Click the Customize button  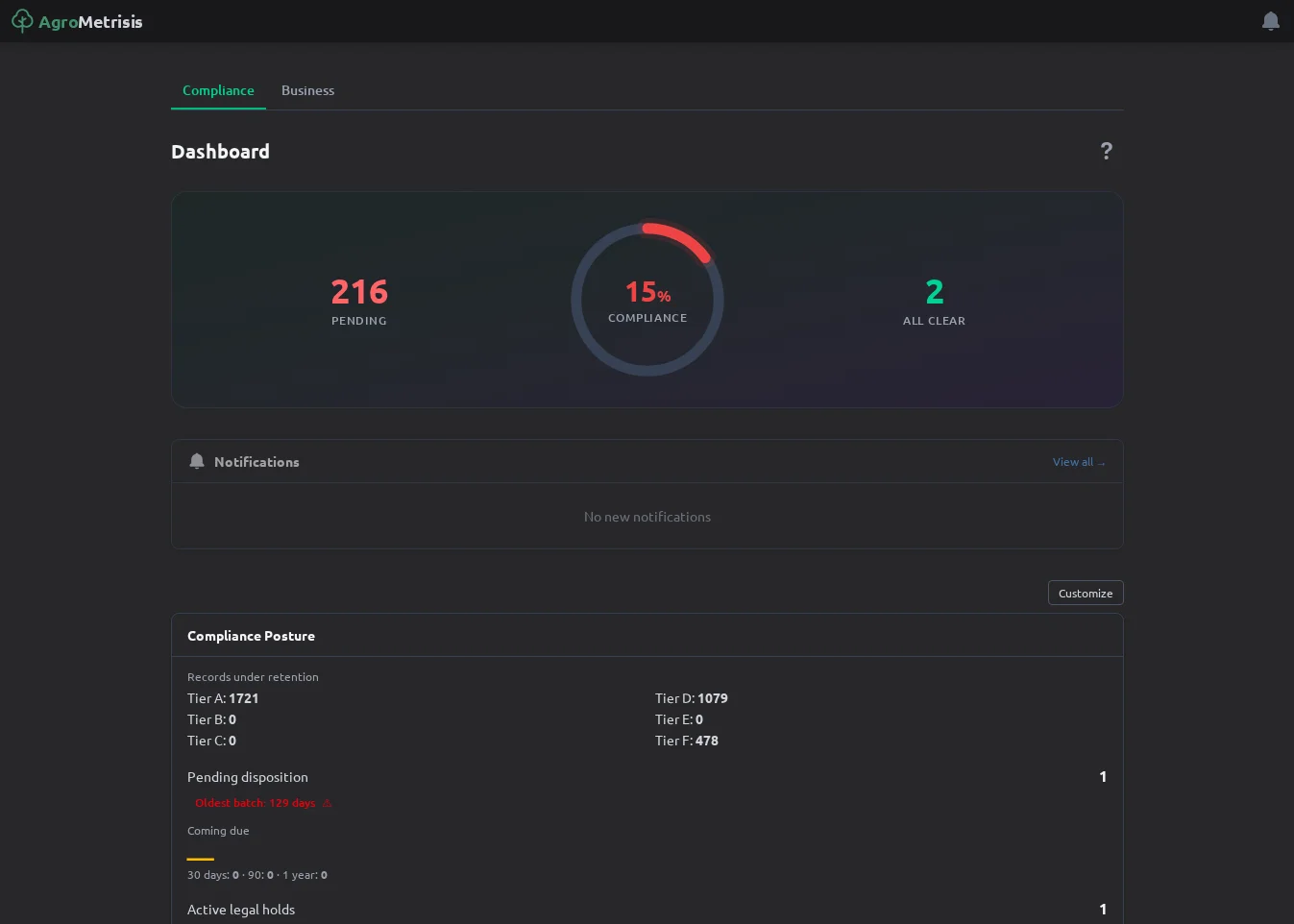point(1086,593)
